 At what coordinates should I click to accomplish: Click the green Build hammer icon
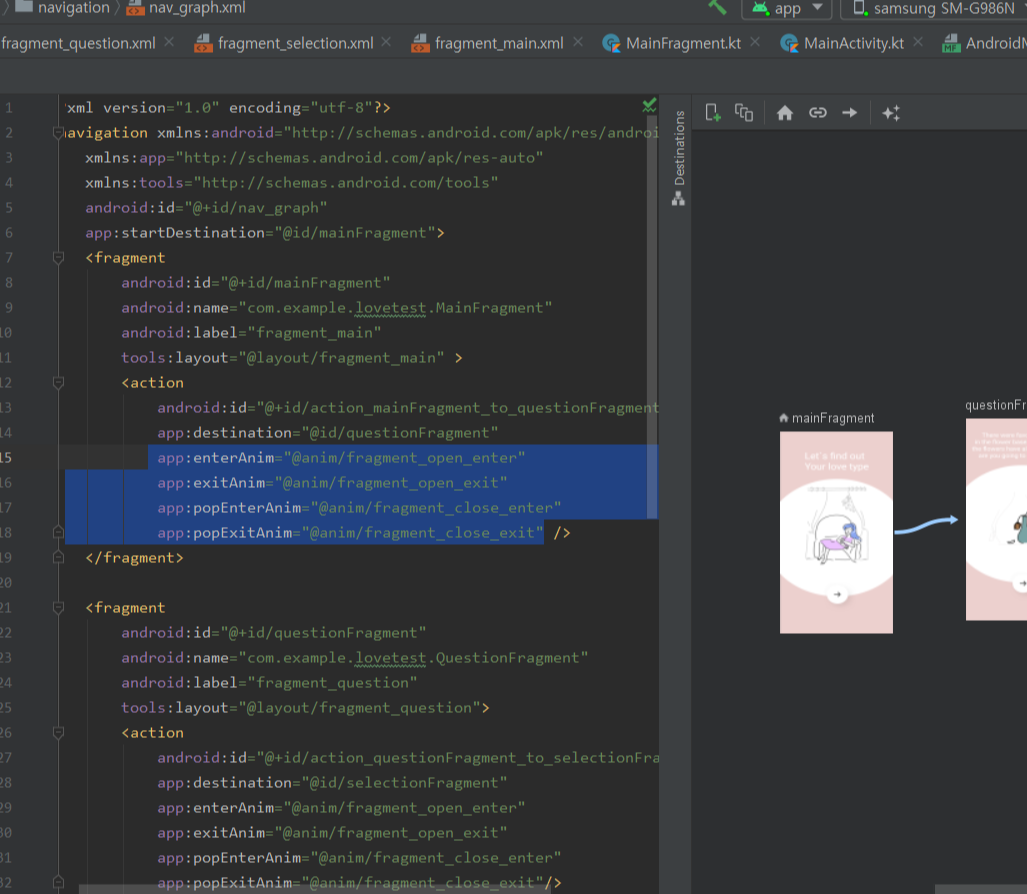pyautogui.click(x=717, y=8)
